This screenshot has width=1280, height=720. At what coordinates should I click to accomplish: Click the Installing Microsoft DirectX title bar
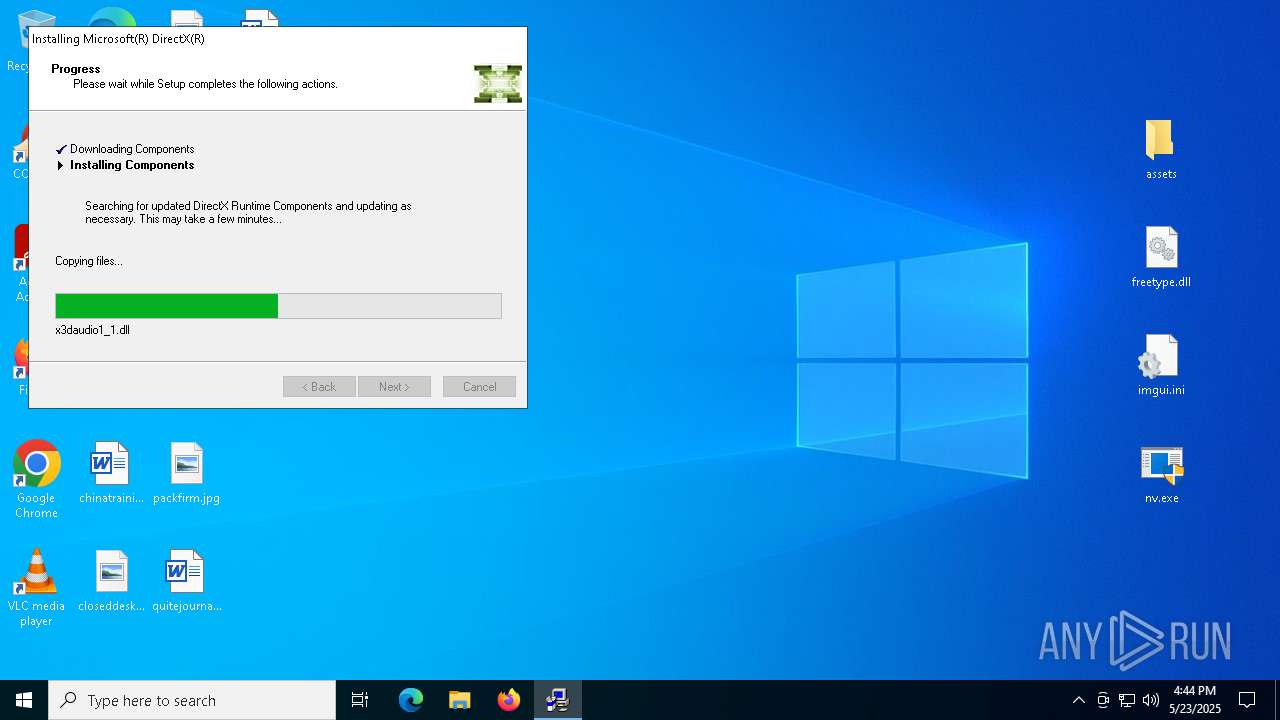point(278,39)
